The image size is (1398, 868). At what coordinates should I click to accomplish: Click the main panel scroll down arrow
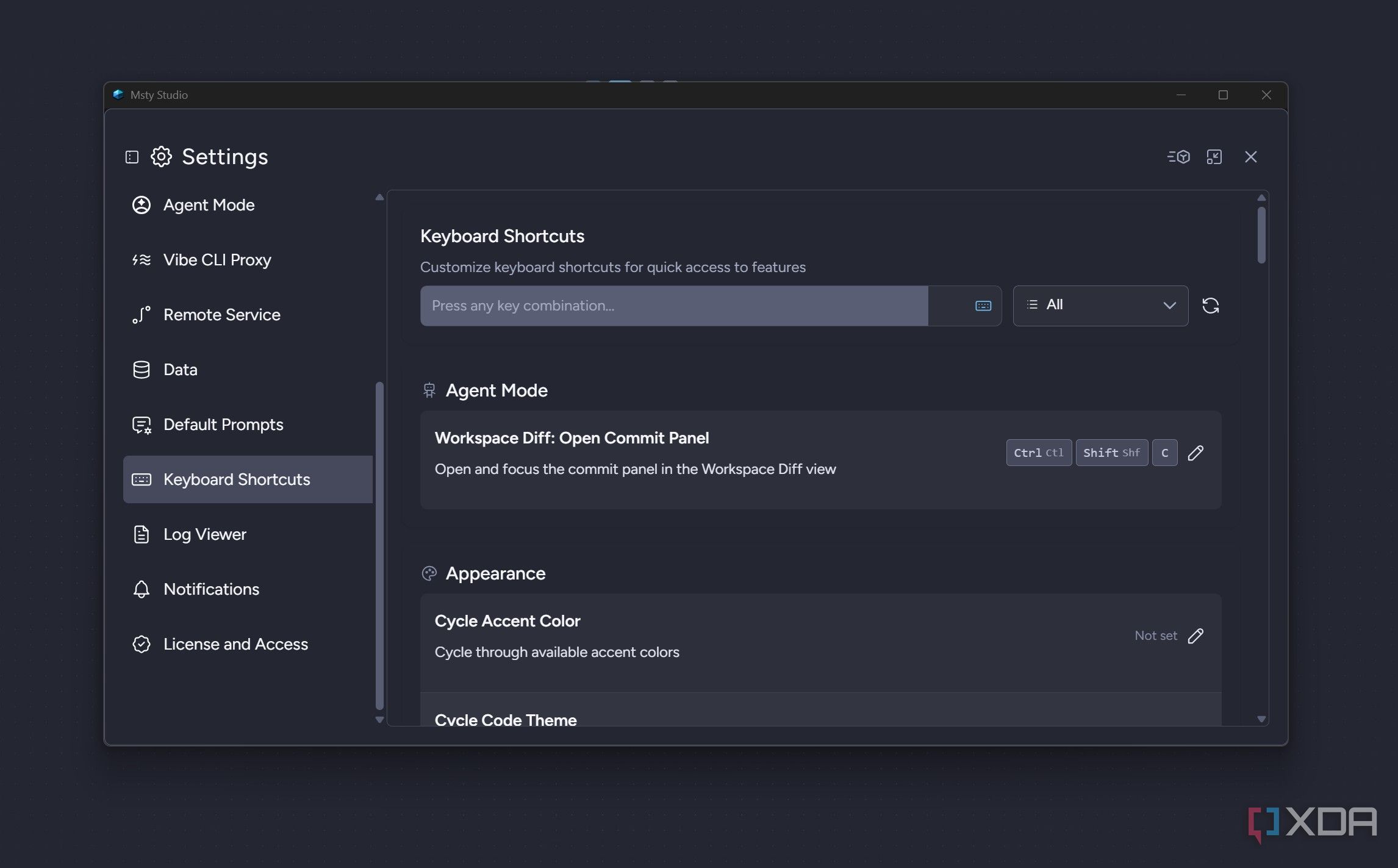(1261, 719)
